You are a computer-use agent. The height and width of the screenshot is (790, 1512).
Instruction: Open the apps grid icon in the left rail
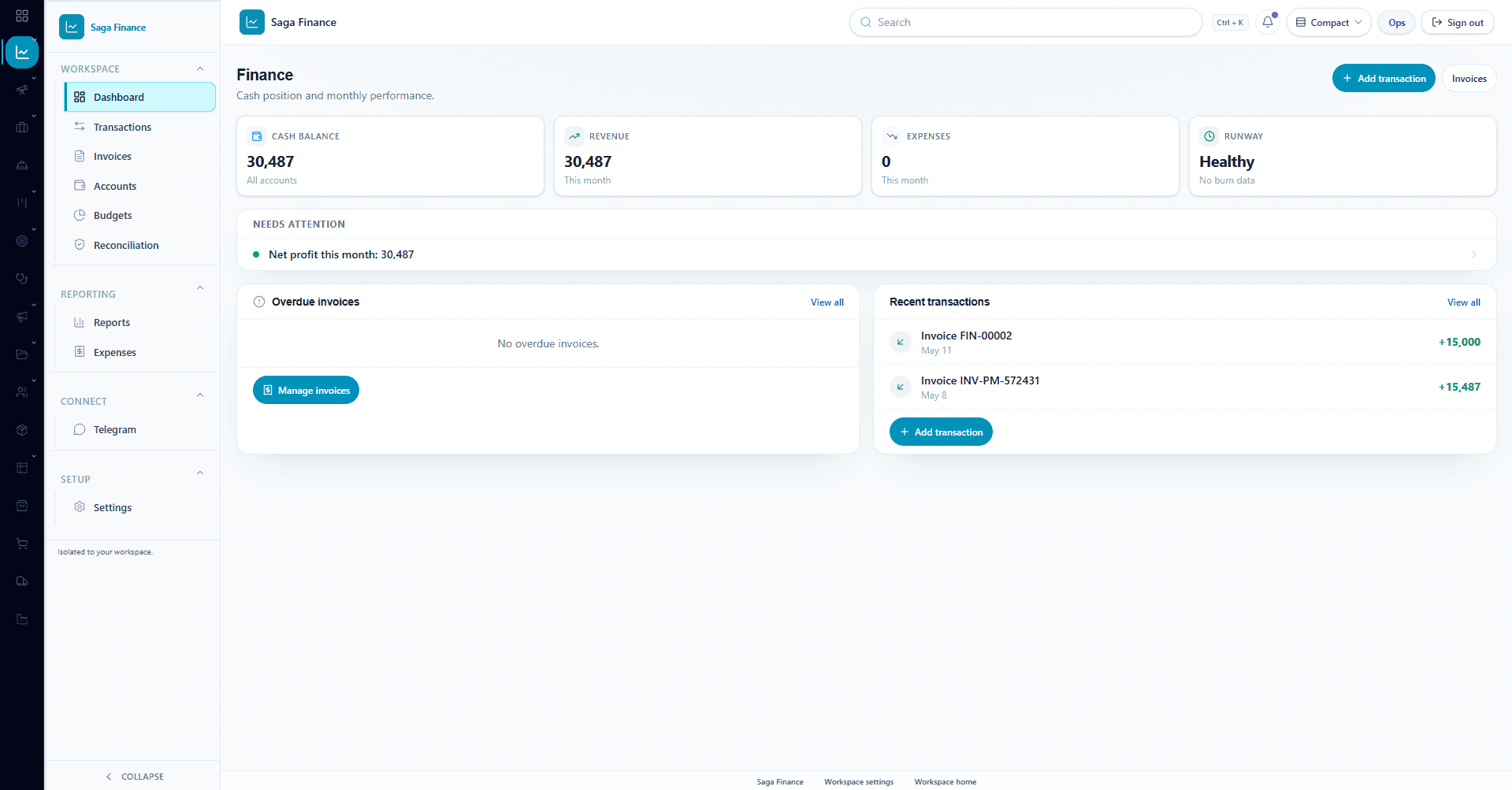[22, 16]
